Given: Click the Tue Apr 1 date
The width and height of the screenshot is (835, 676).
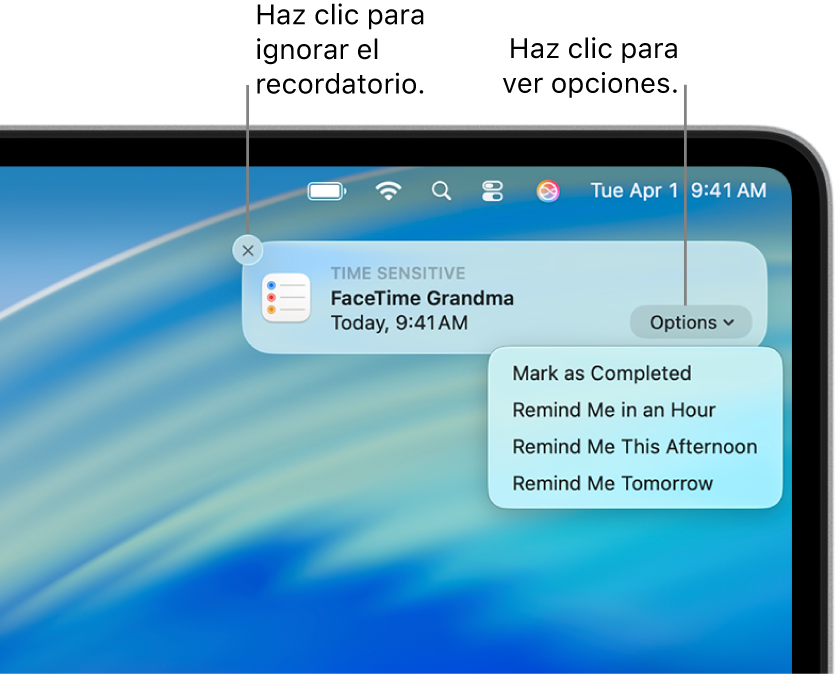Looking at the screenshot, I should [x=636, y=190].
